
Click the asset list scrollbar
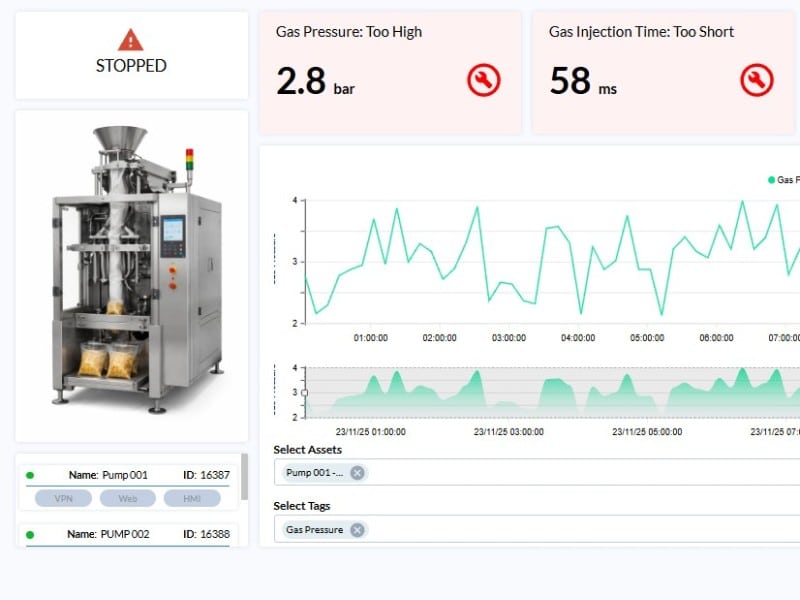pyautogui.click(x=245, y=480)
